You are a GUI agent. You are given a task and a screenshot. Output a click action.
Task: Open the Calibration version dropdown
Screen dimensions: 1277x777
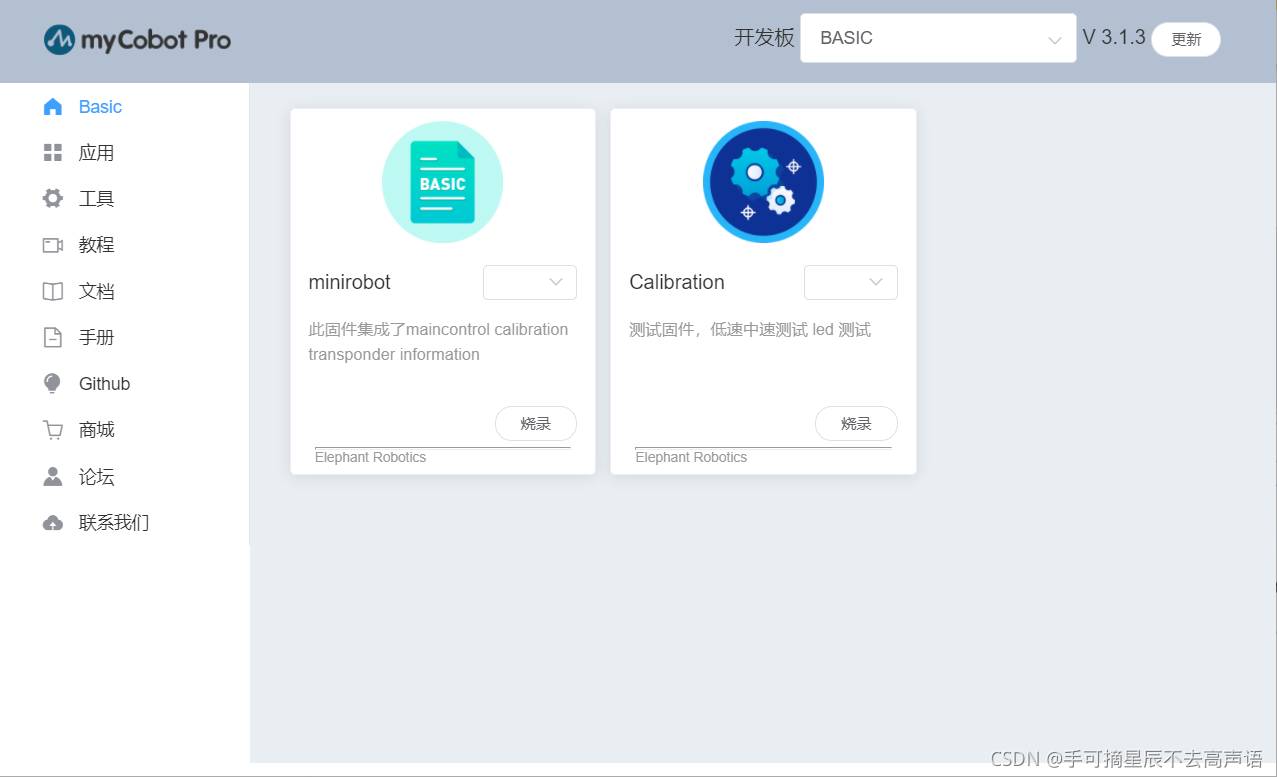point(851,282)
